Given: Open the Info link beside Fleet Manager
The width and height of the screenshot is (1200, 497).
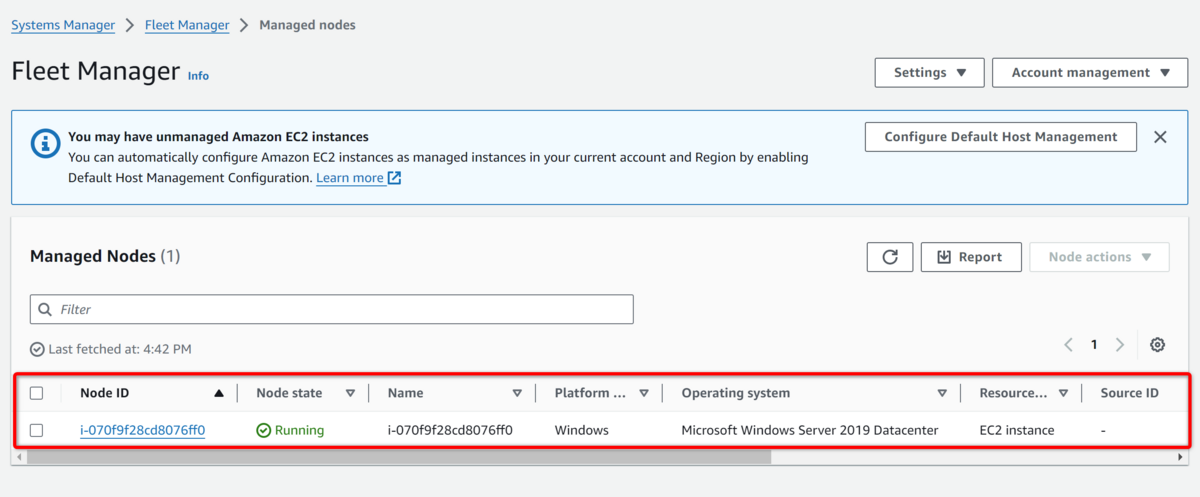Looking at the screenshot, I should (198, 76).
